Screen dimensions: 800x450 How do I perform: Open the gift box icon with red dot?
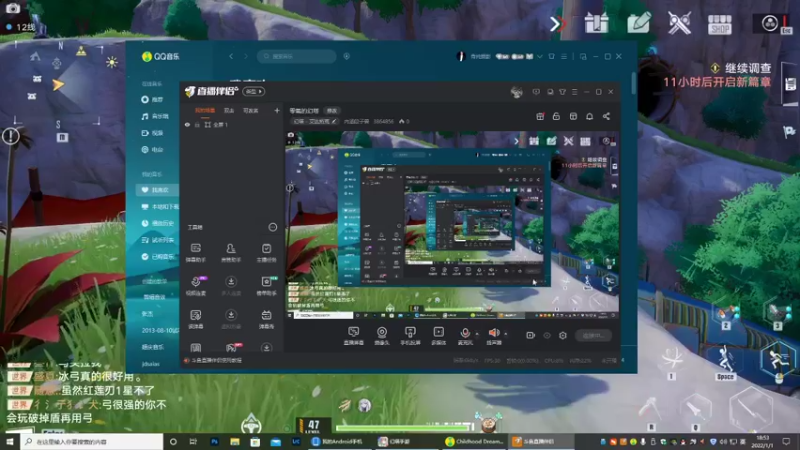pyautogui.click(x=540, y=116)
